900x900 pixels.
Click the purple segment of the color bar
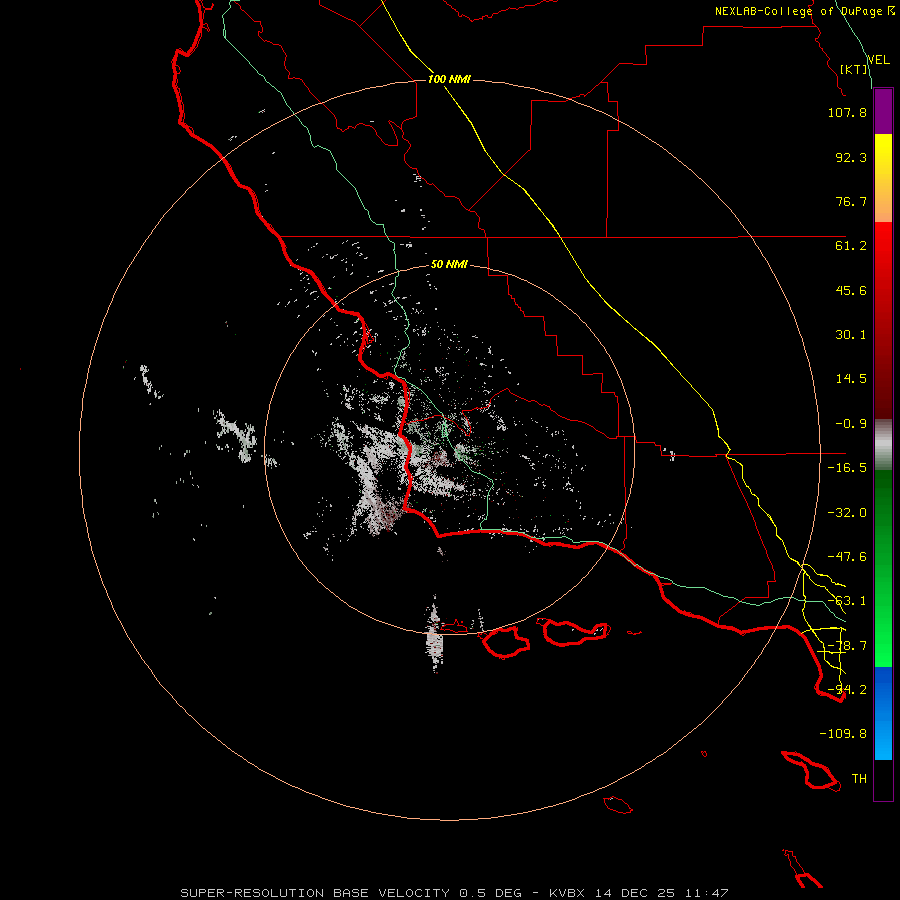click(883, 111)
